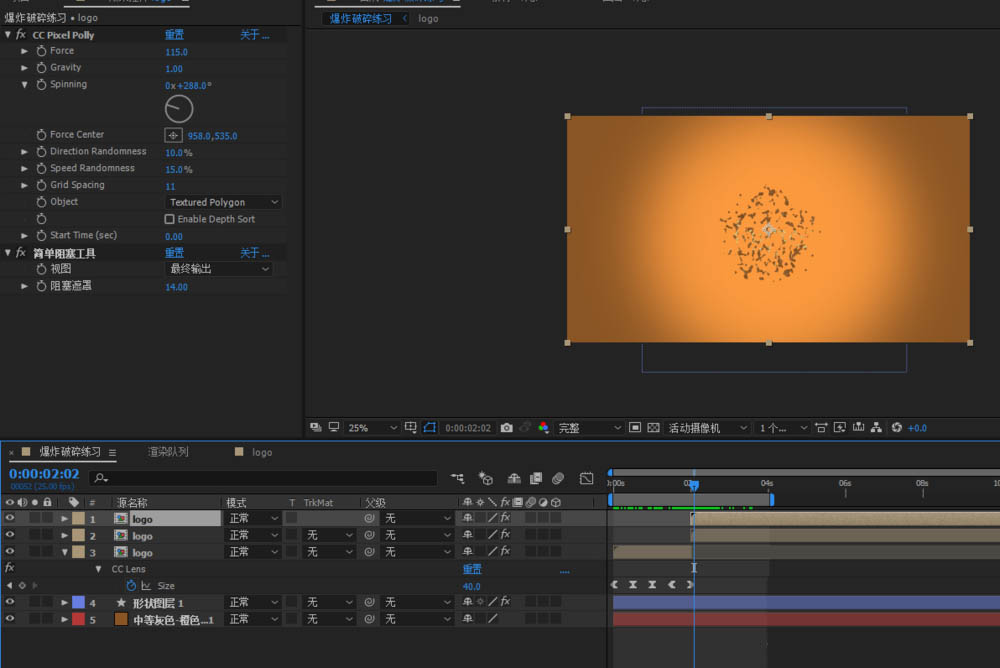1000x668 pixels.
Task: Toggle the transparency grid icon in viewer
Action: point(653,428)
